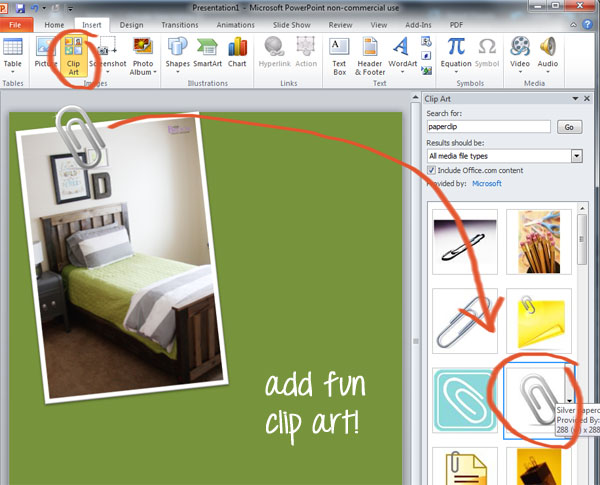Switch to the Review tab

point(340,25)
